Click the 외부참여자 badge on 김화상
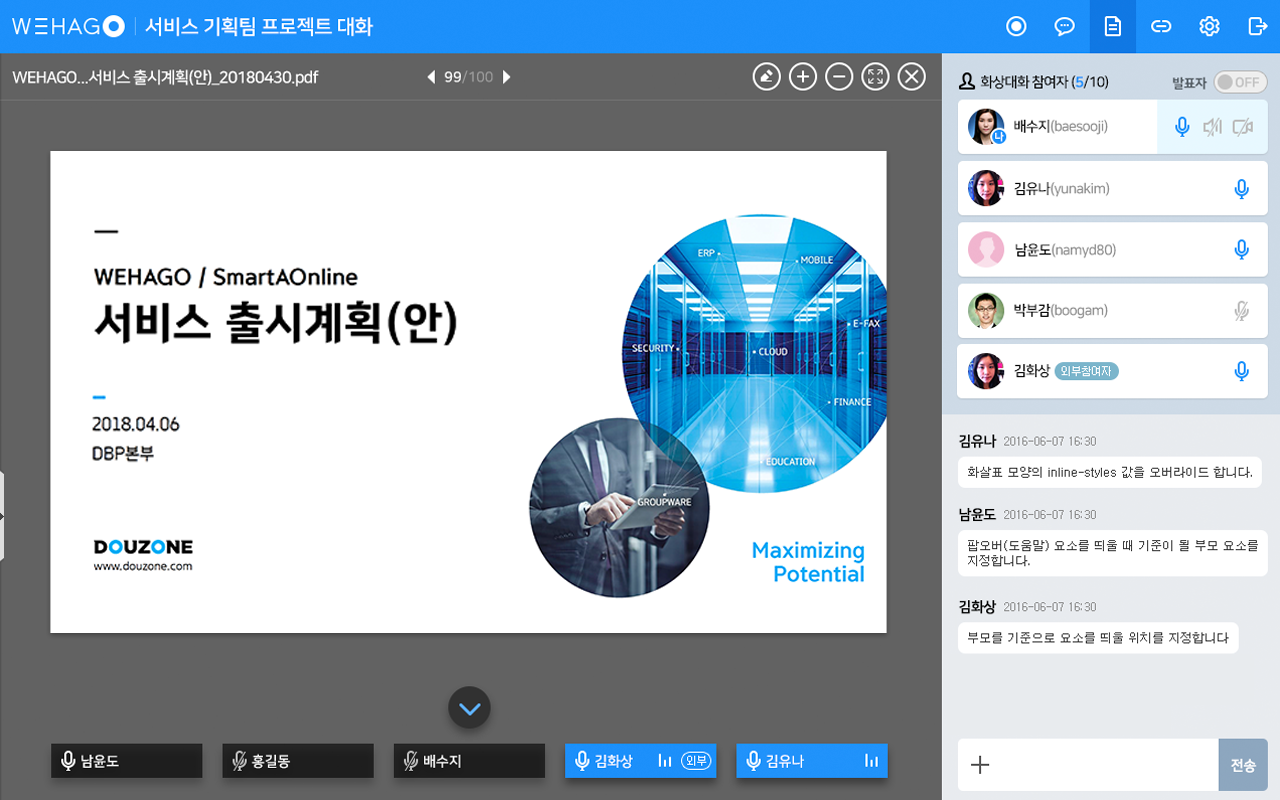This screenshot has height=800, width=1280. [1087, 371]
